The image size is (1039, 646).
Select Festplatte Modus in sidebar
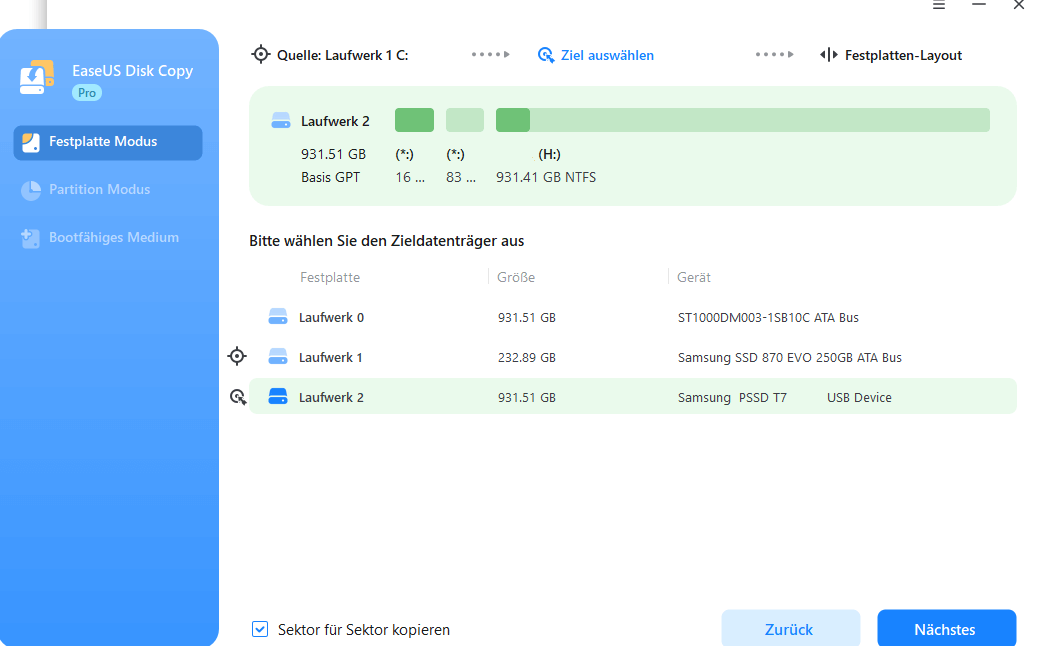(x=107, y=142)
